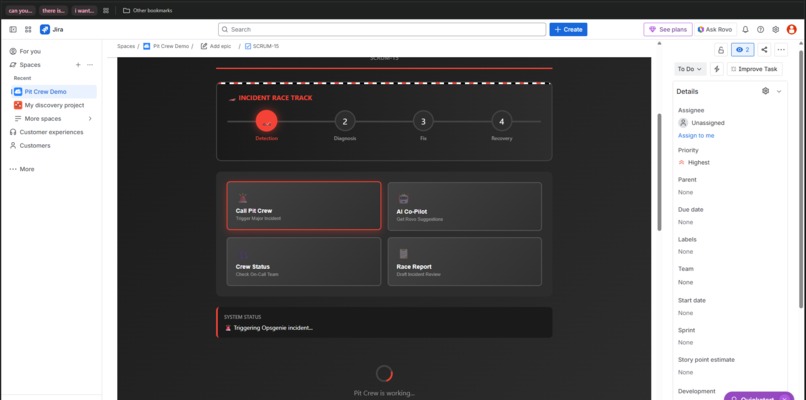Screen dimensions: 806x400
Task: Click the blue Create button
Action: [x=568, y=30]
